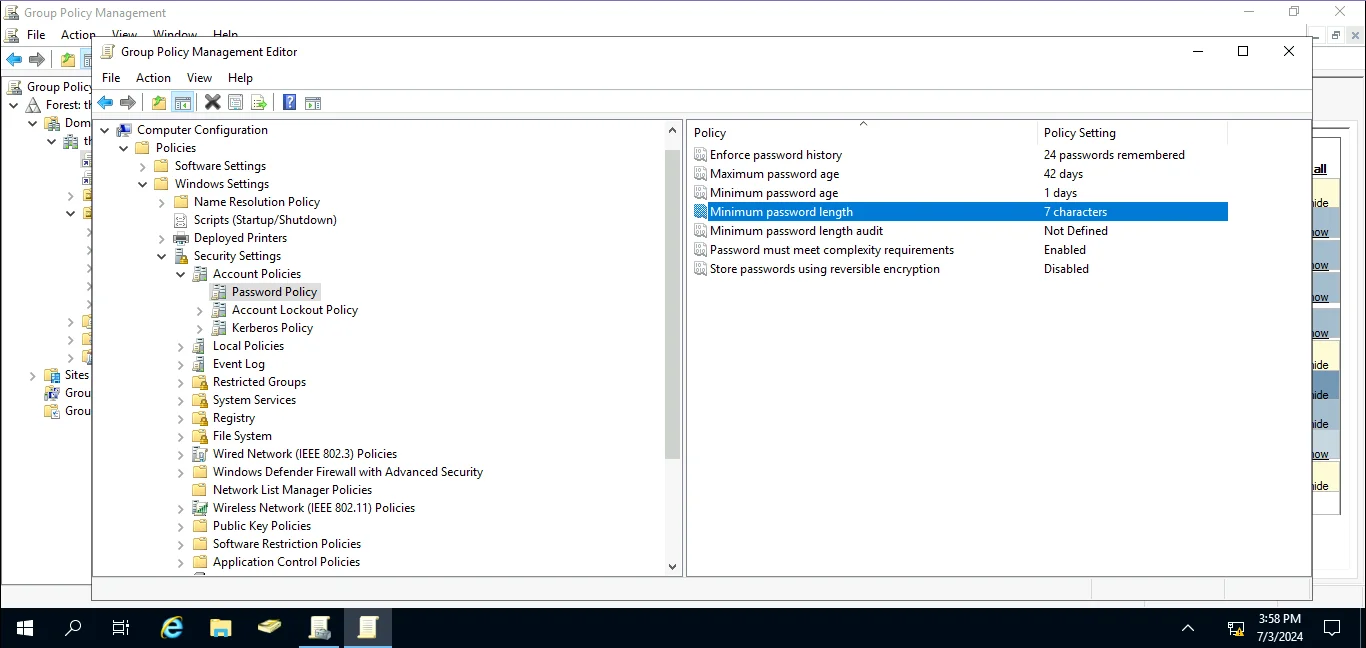Open the Action menu in the editor
The image size is (1366, 648).
(153, 78)
